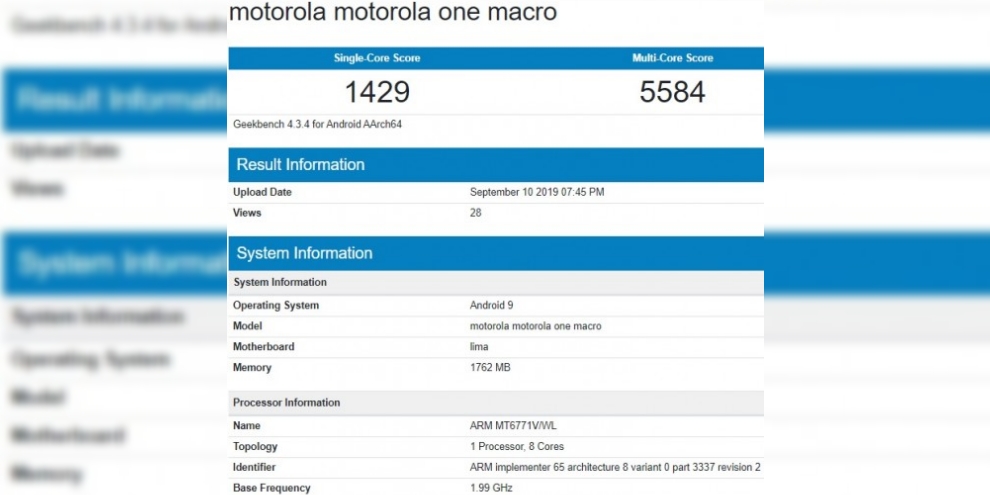Click the memory value '1762 MB'
The width and height of the screenshot is (990, 495).
click(x=490, y=367)
